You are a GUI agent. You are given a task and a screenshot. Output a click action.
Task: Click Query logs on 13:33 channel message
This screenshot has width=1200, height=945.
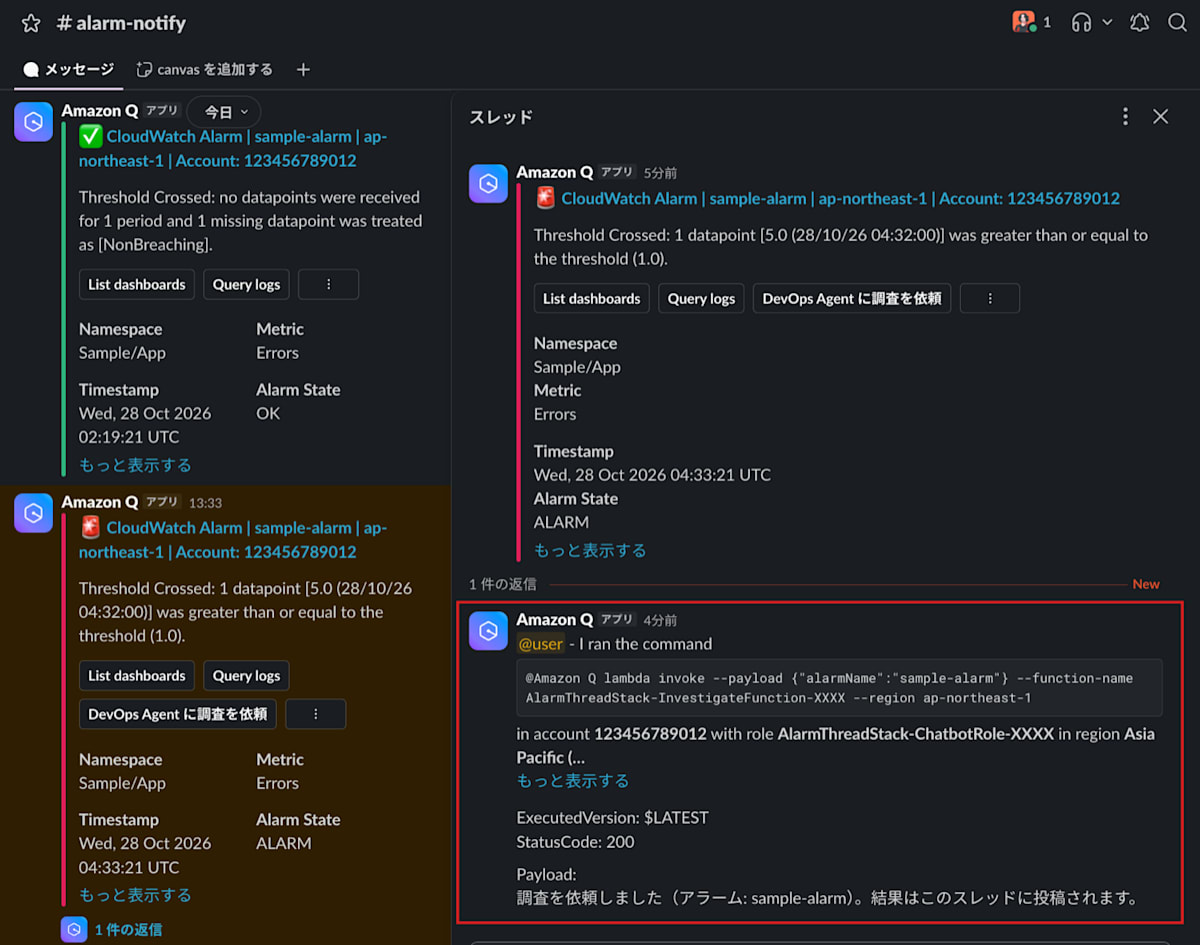point(246,675)
